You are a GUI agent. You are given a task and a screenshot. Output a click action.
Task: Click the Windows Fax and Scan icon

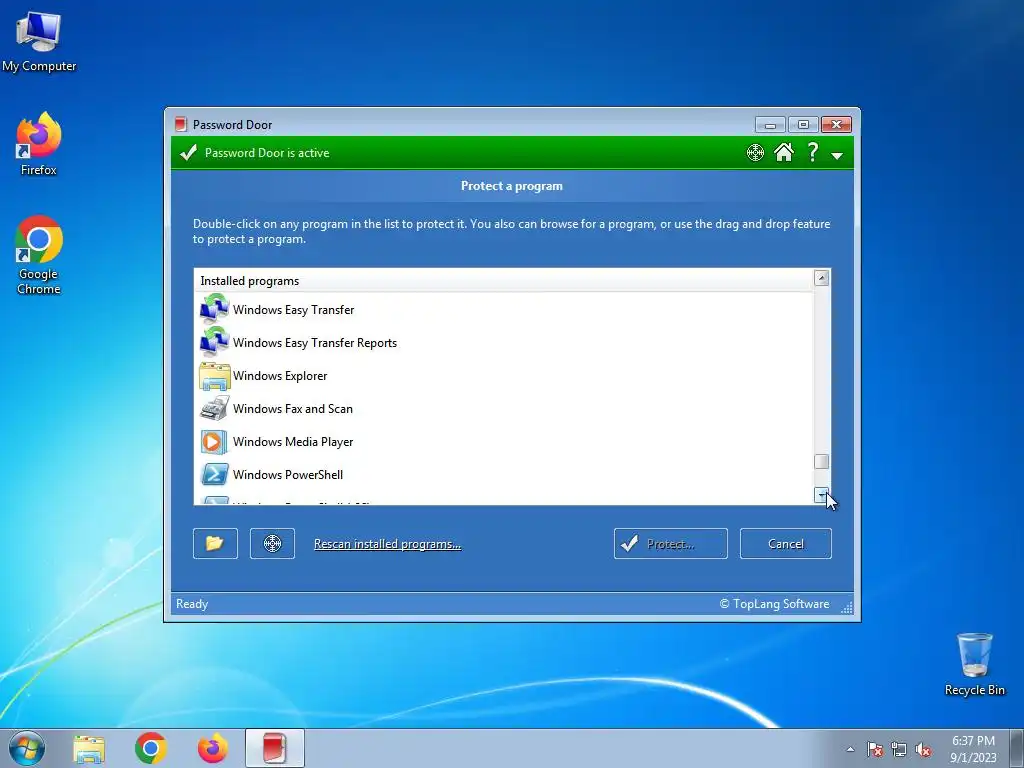214,408
